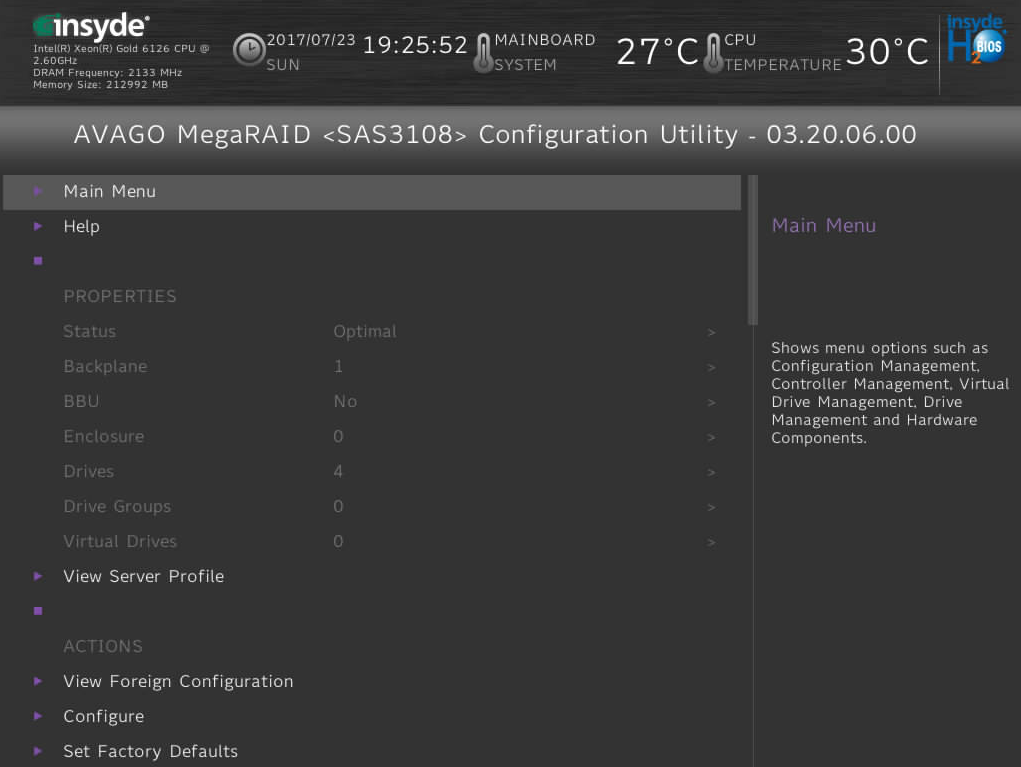Screen dimensions: 1021x767
Task: Select the arrow icon beside Main Menu
Action: click(38, 191)
